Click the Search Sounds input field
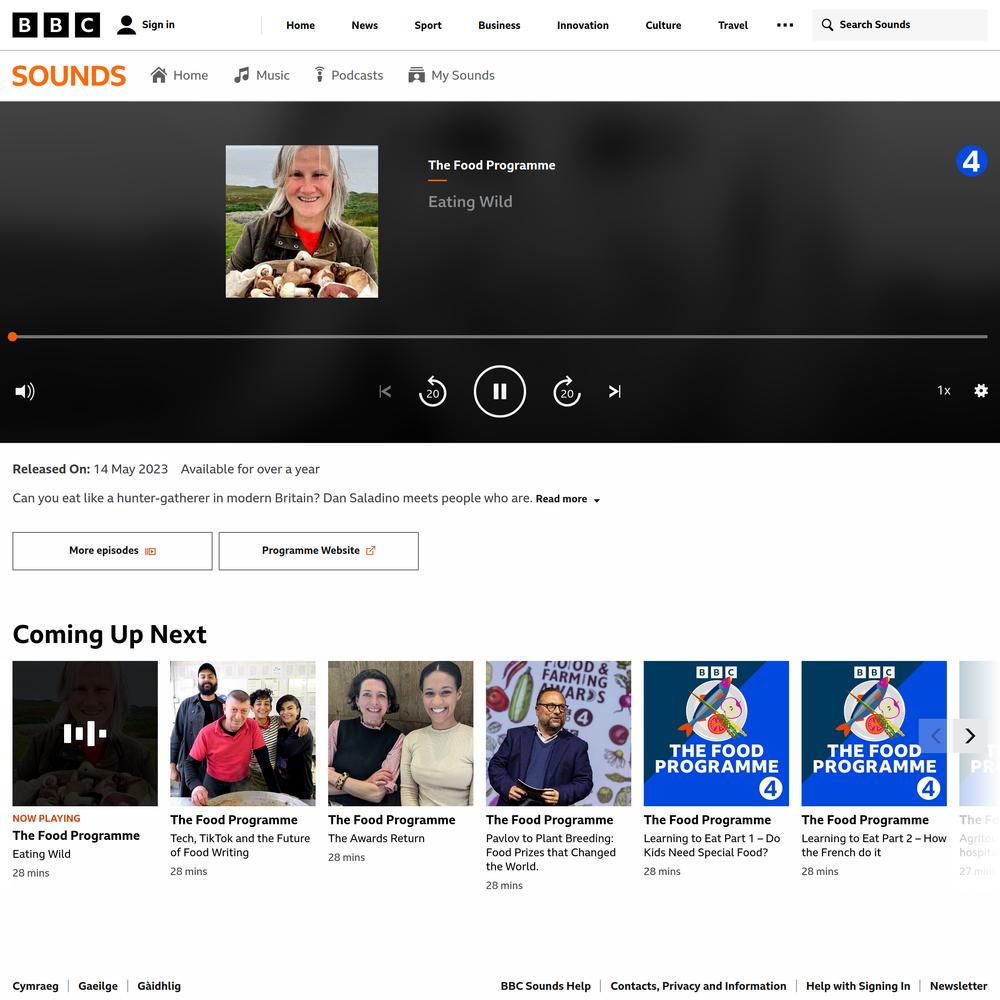This screenshot has width=1000, height=1000. tap(899, 25)
